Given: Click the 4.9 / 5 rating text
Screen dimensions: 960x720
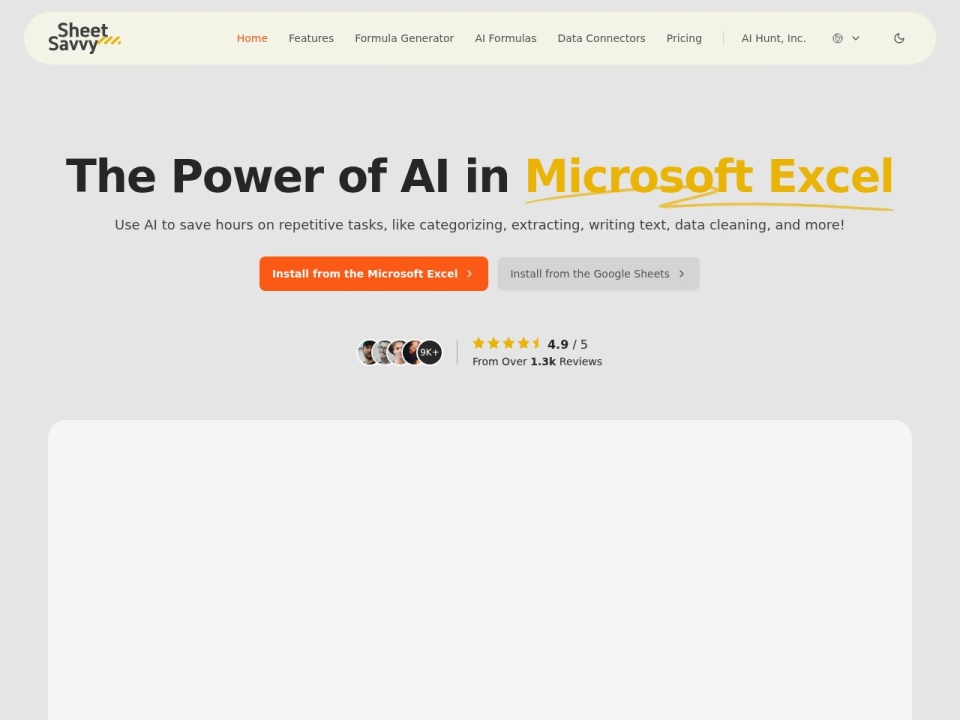Looking at the screenshot, I should tap(567, 344).
